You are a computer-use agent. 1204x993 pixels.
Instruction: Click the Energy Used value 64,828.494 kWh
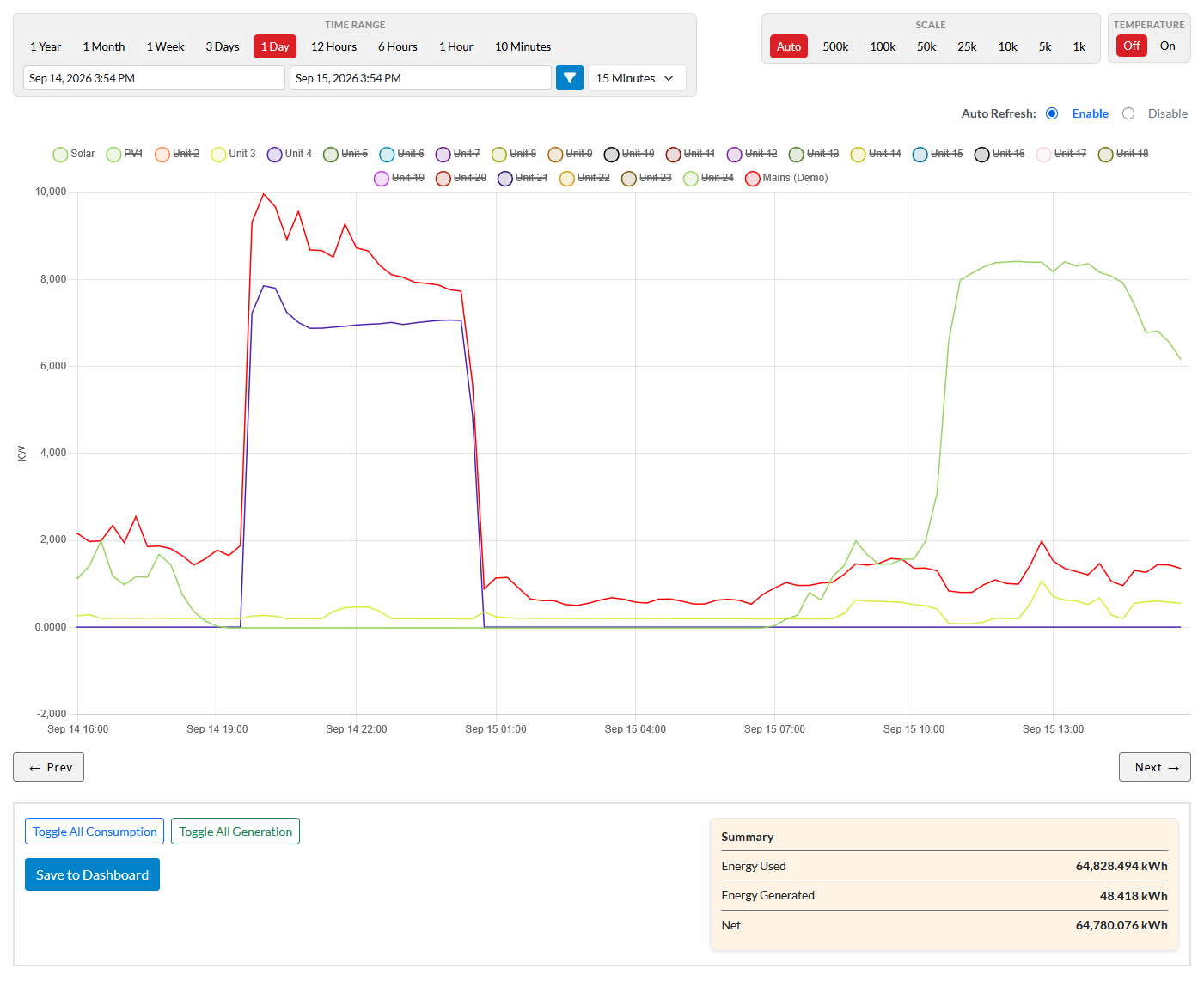point(1121,866)
